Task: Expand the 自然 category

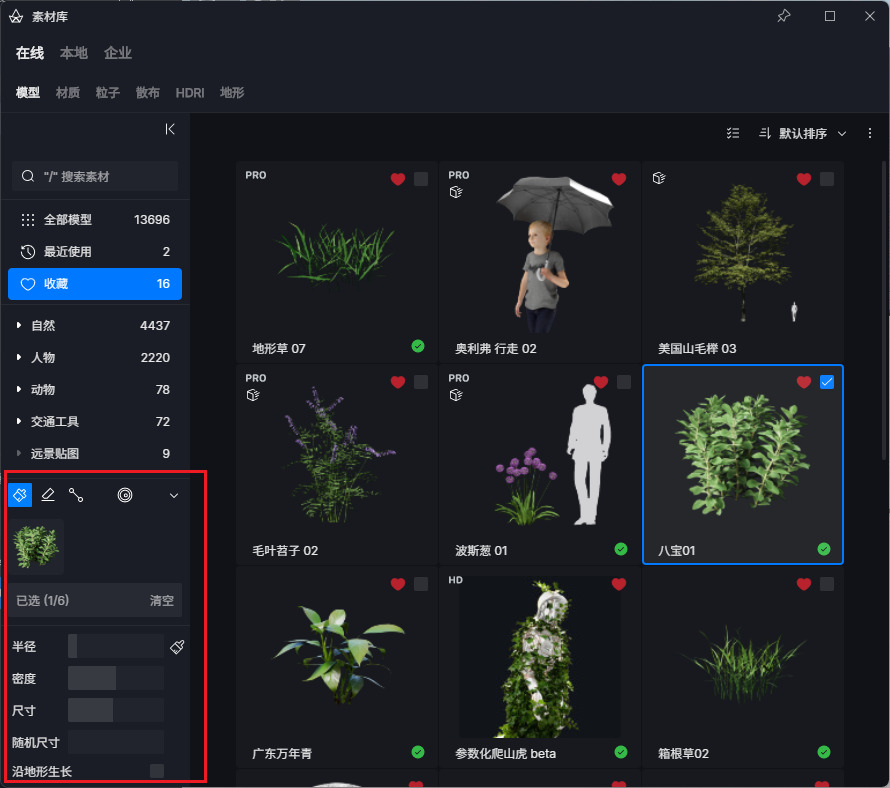Action: pos(20,326)
